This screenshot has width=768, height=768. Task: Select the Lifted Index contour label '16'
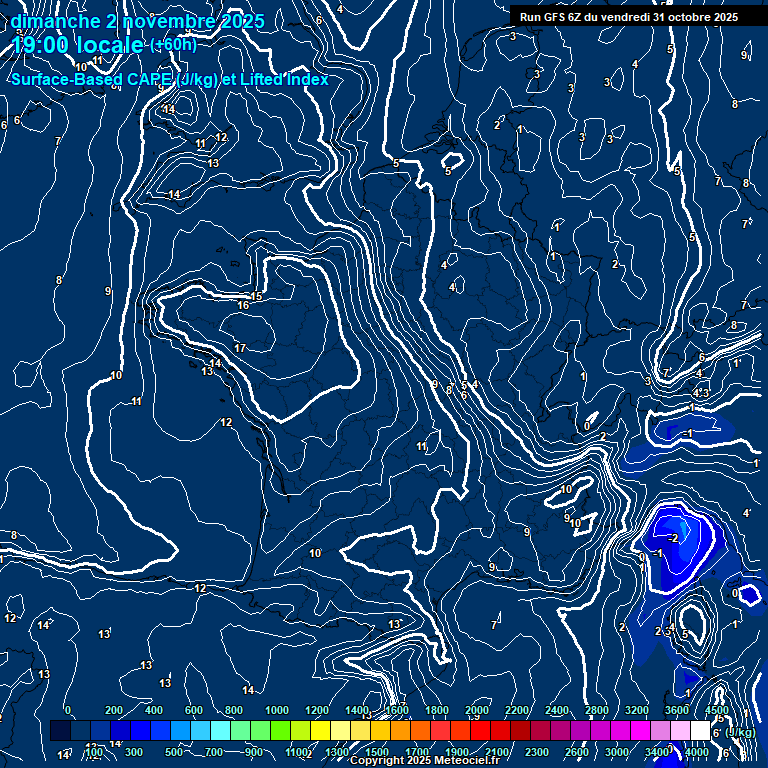pos(243,305)
